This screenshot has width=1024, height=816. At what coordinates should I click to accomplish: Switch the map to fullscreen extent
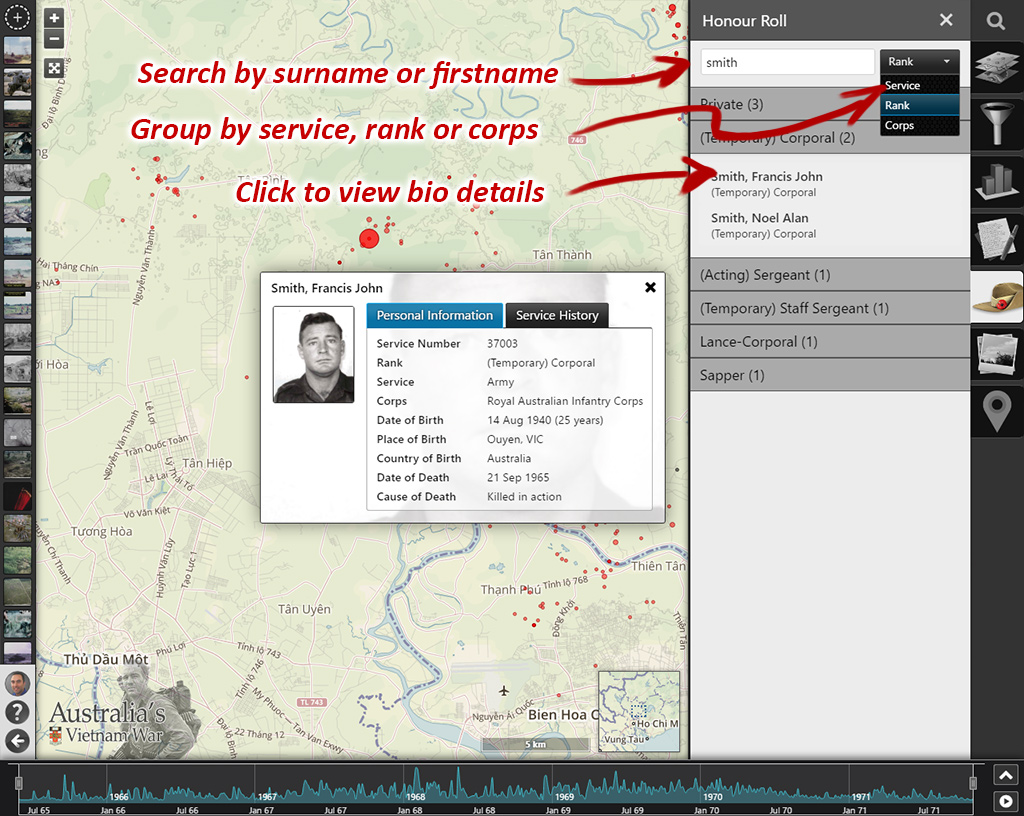coord(54,68)
